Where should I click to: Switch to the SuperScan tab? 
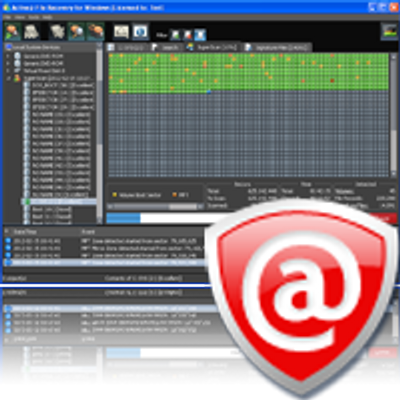point(213,47)
